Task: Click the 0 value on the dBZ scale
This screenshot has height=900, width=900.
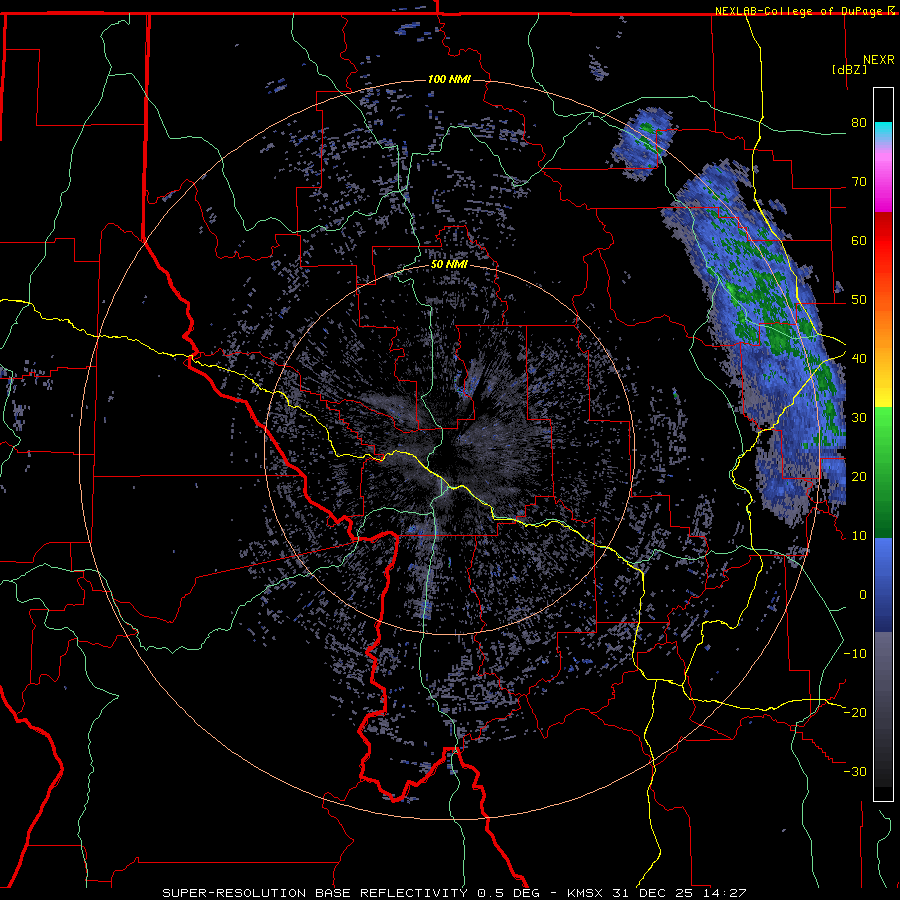Action: 863,595
